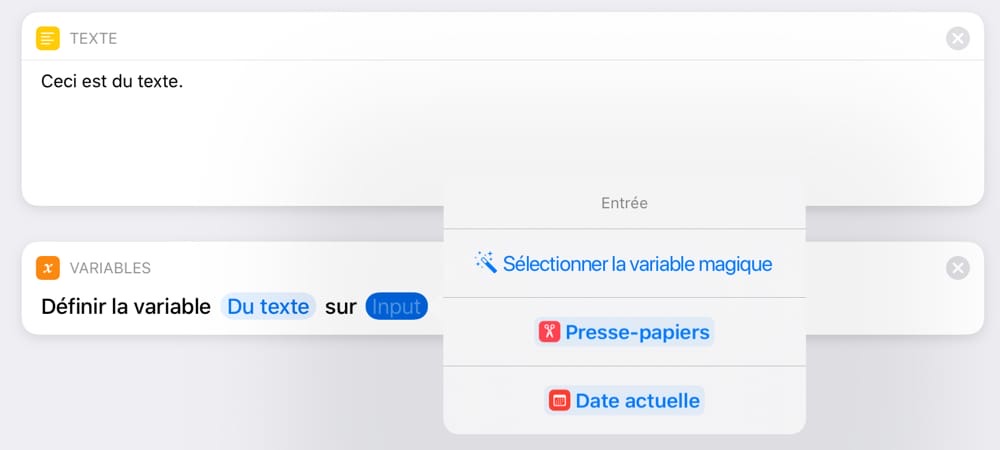The width and height of the screenshot is (1000, 450).
Task: Click the yellow Texte action icon
Action: point(48,38)
